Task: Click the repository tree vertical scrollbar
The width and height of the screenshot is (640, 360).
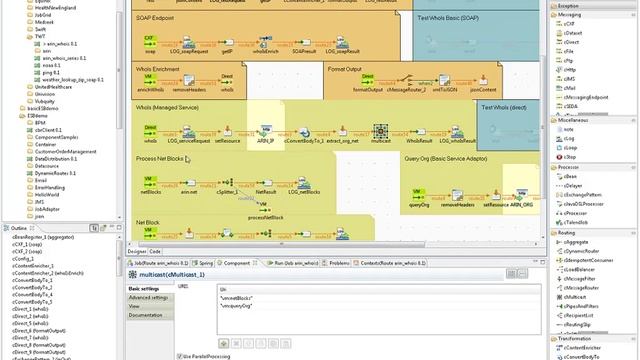Action: [x=119, y=69]
